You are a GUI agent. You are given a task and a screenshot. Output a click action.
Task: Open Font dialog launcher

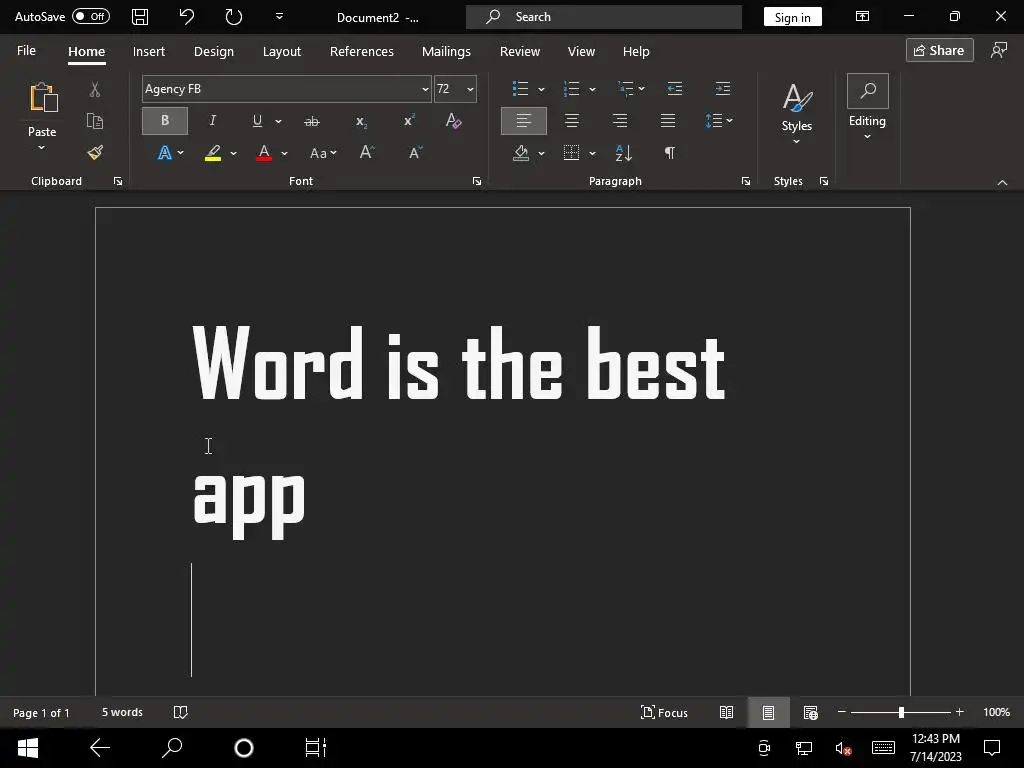click(x=477, y=182)
